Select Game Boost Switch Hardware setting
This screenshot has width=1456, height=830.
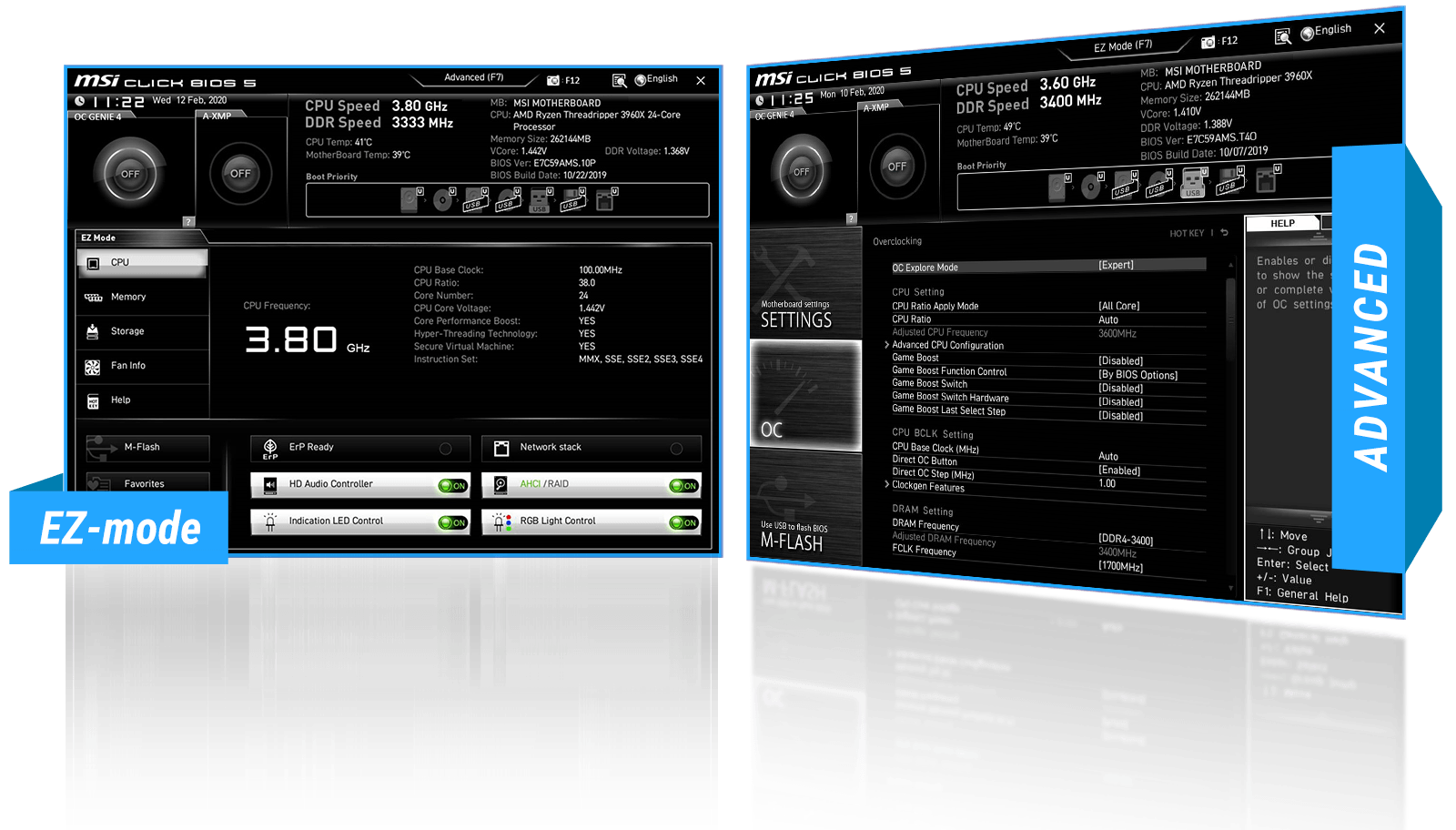1048,400
